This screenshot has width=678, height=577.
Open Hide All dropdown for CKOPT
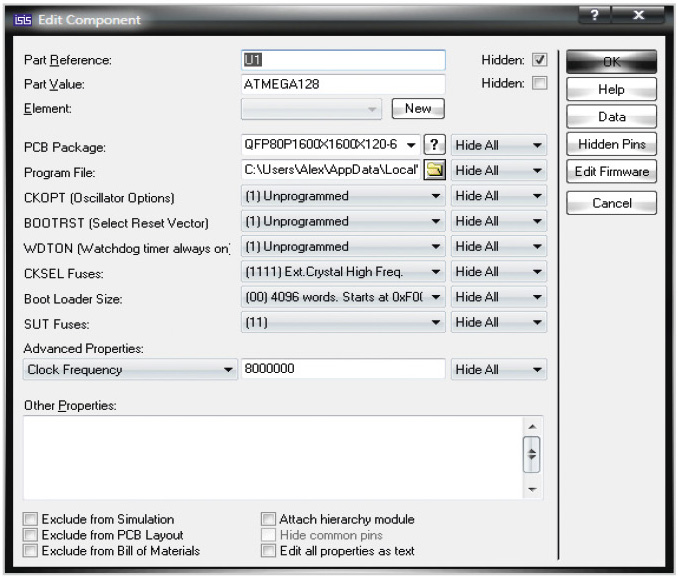[x=499, y=196]
